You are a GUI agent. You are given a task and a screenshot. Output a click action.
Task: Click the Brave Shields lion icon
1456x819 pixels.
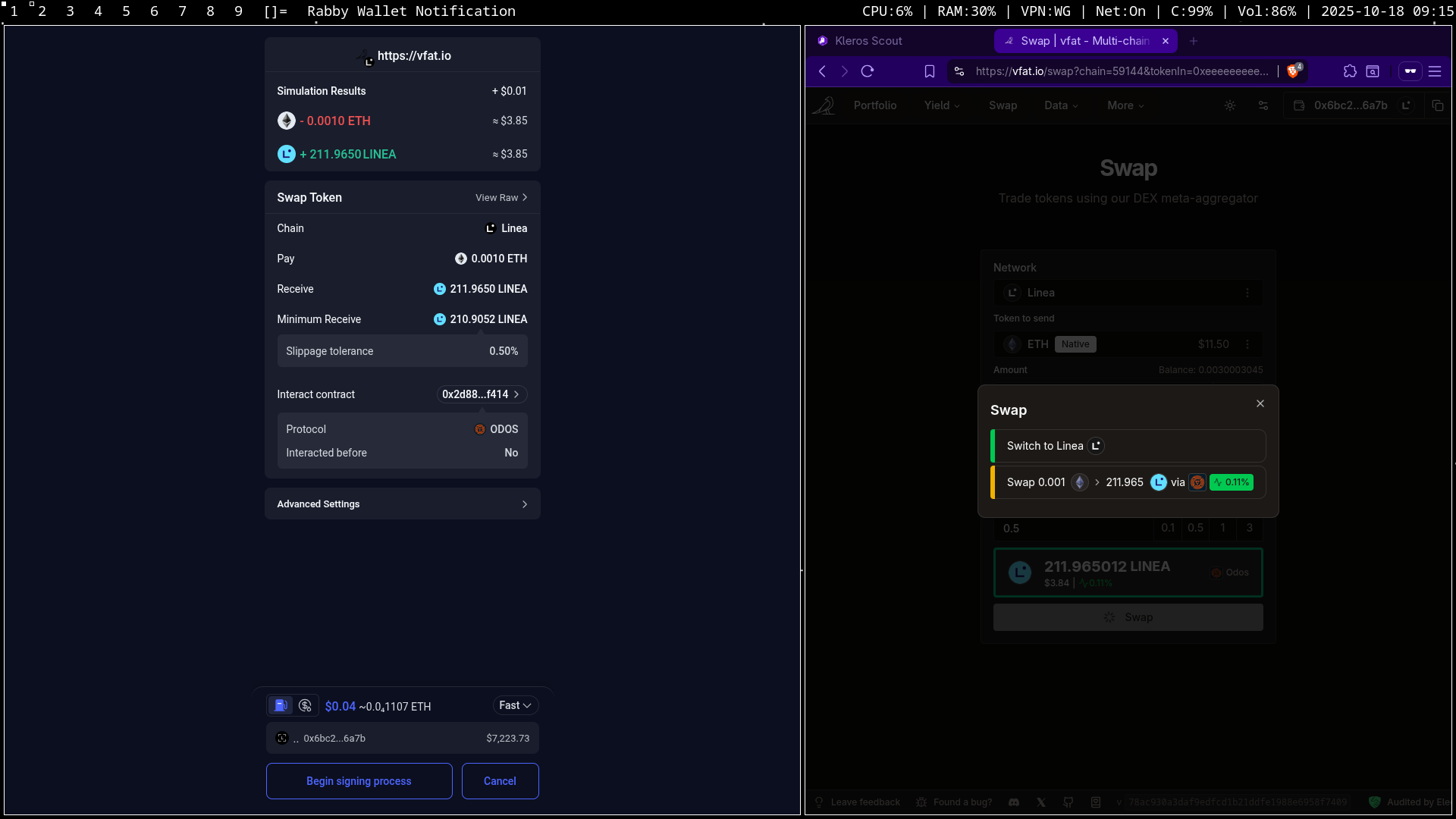coord(1293,71)
